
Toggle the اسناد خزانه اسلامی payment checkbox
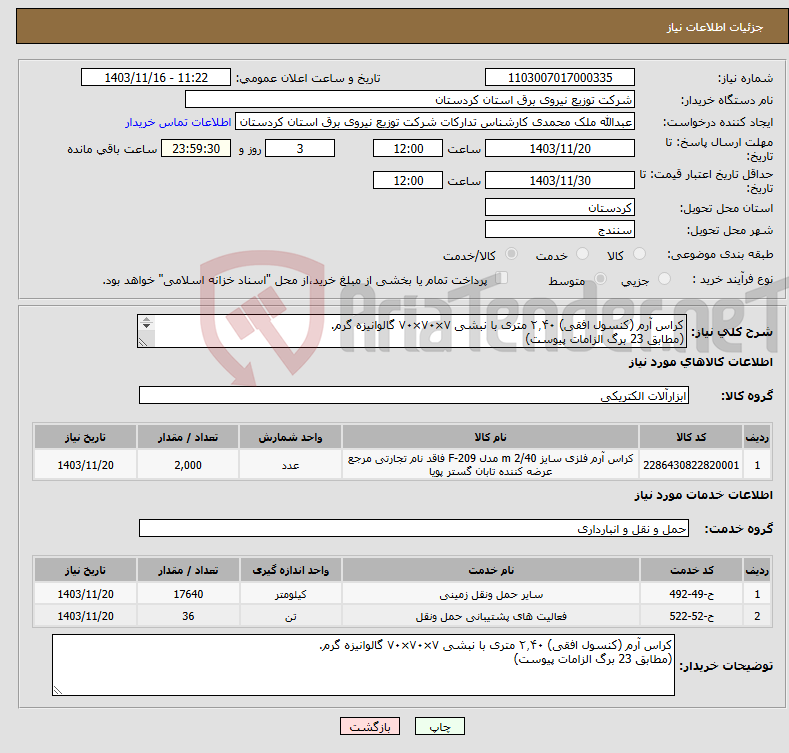(x=502, y=278)
